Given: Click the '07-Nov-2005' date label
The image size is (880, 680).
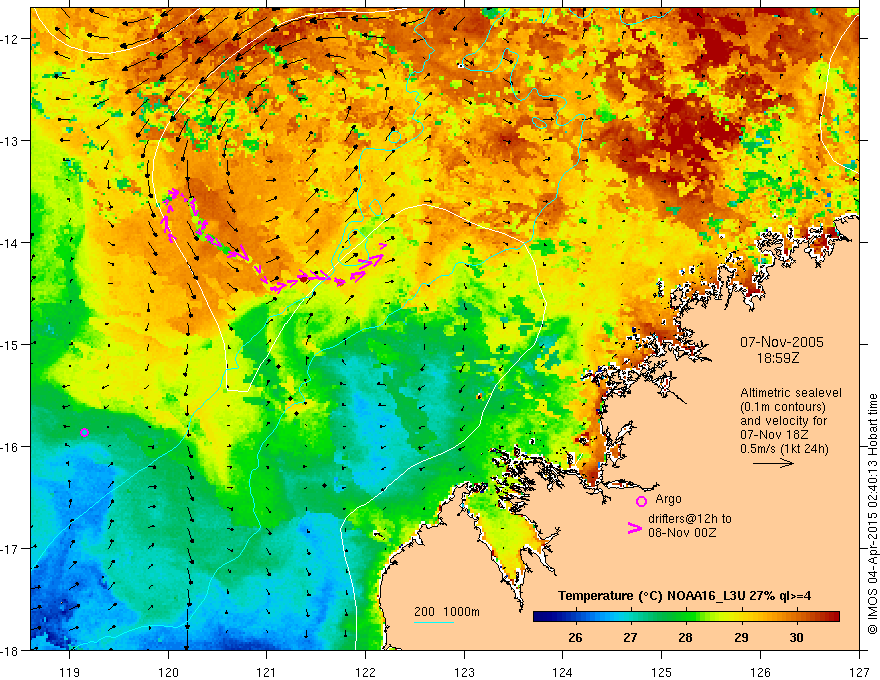Looking at the screenshot, I should coord(781,342).
